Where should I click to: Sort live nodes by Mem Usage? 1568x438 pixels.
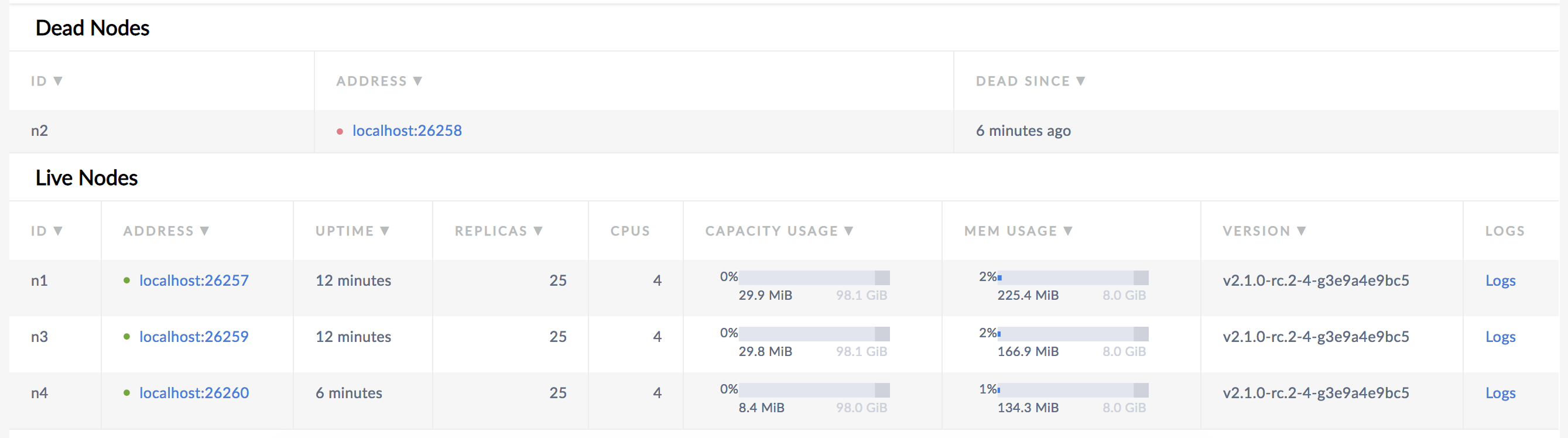point(1018,231)
